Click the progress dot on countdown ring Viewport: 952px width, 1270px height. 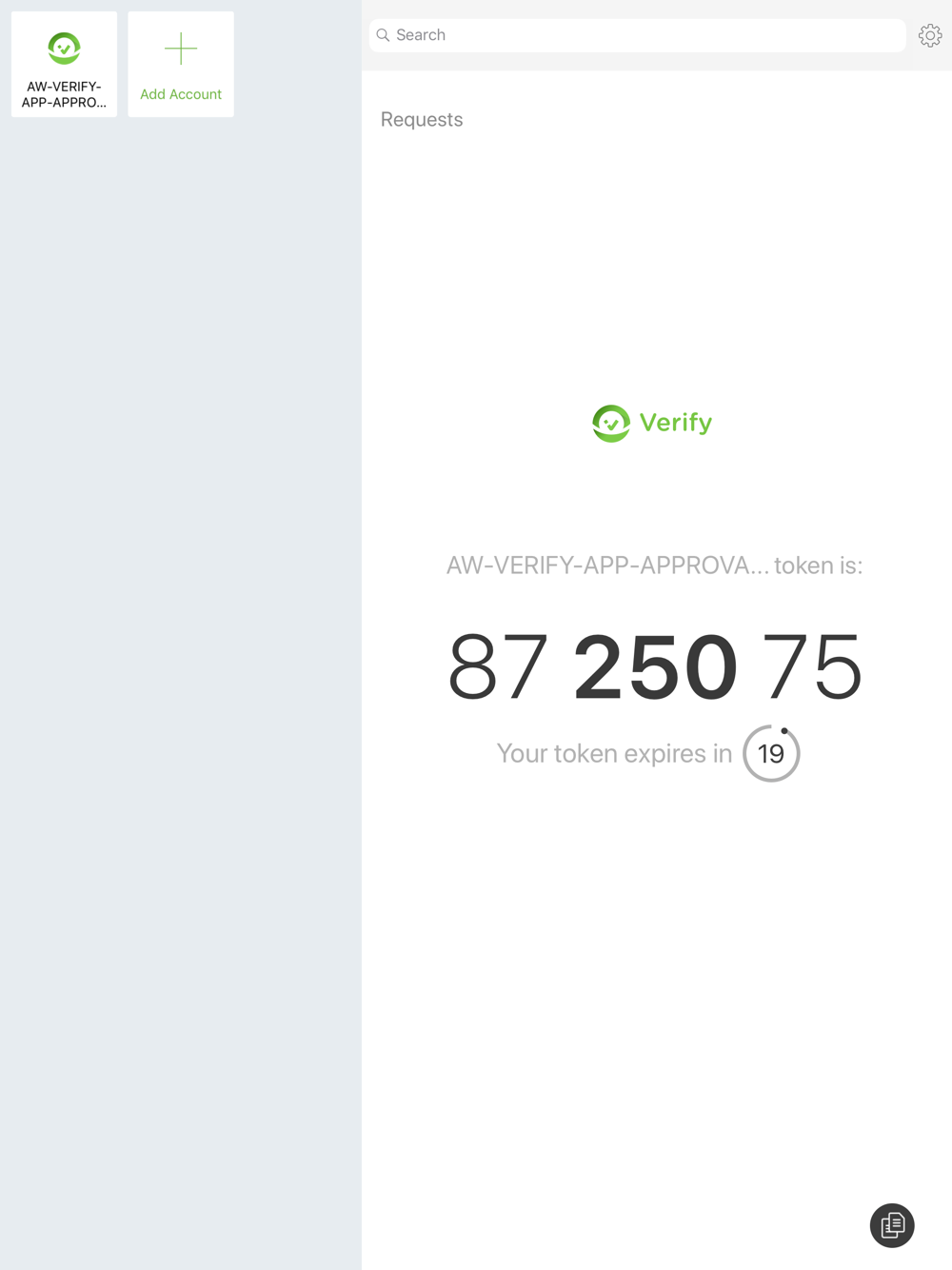click(x=784, y=731)
